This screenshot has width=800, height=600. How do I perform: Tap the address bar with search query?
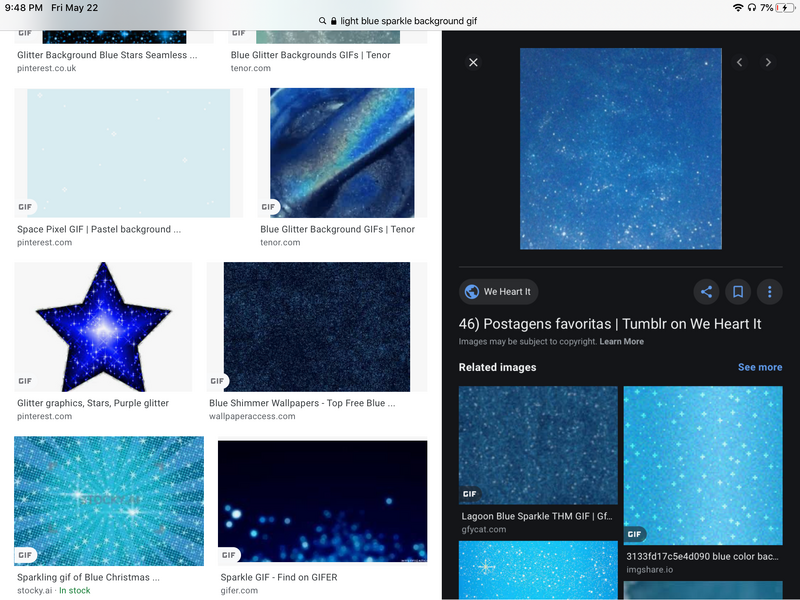(x=400, y=21)
